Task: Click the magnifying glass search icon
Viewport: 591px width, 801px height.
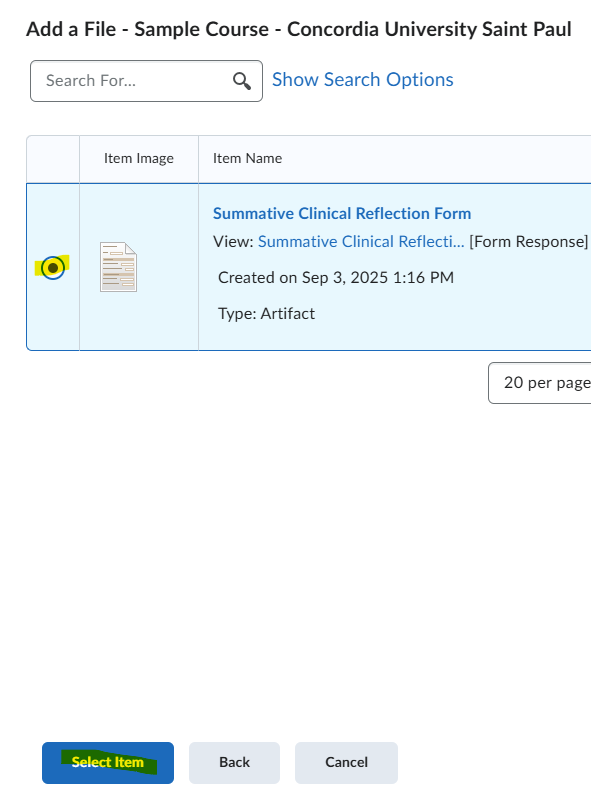Action: (242, 81)
